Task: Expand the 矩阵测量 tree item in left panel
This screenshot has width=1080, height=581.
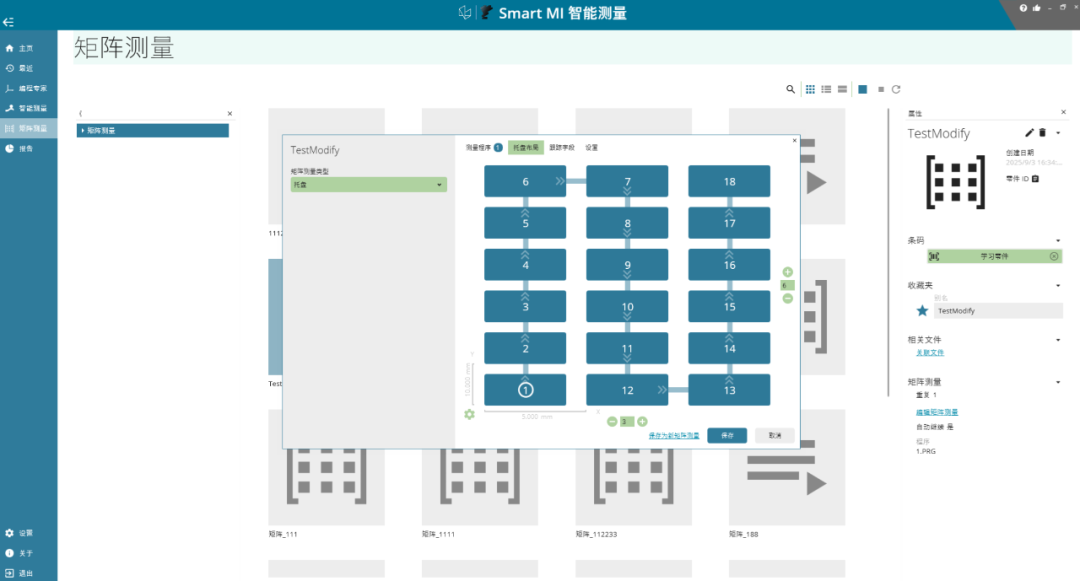Action: 153,130
